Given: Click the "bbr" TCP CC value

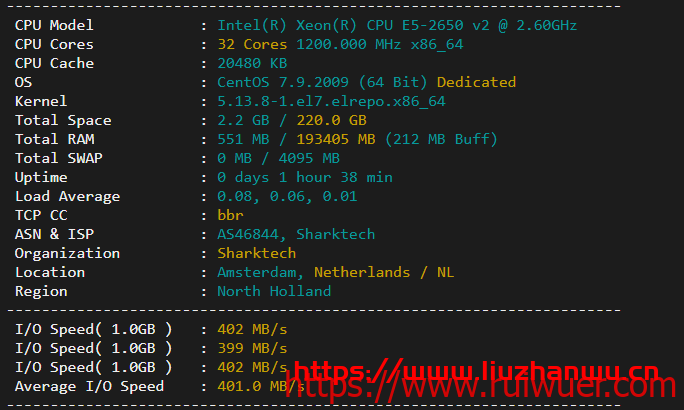Looking at the screenshot, I should pyautogui.click(x=230, y=215).
